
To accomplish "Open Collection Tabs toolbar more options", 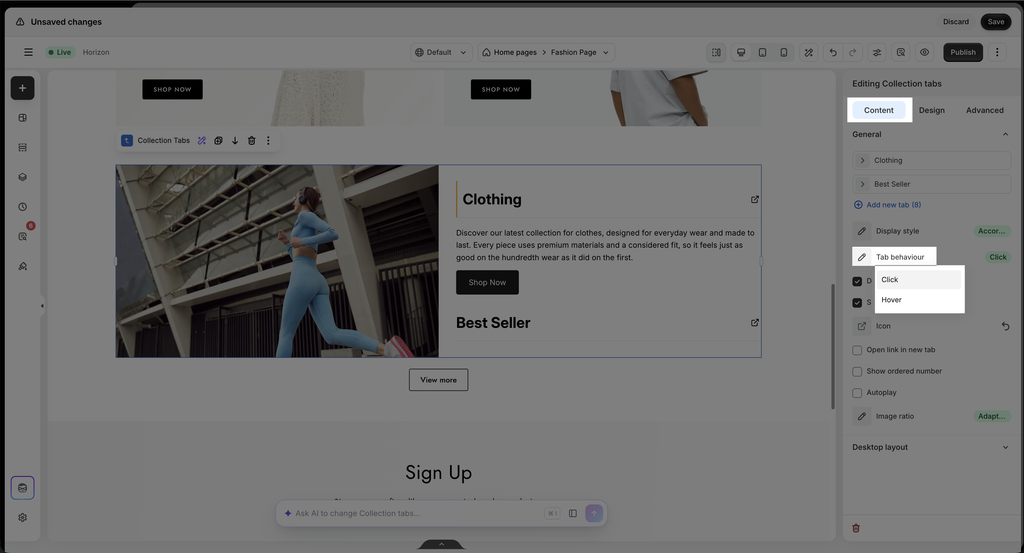I will pyautogui.click(x=268, y=140).
